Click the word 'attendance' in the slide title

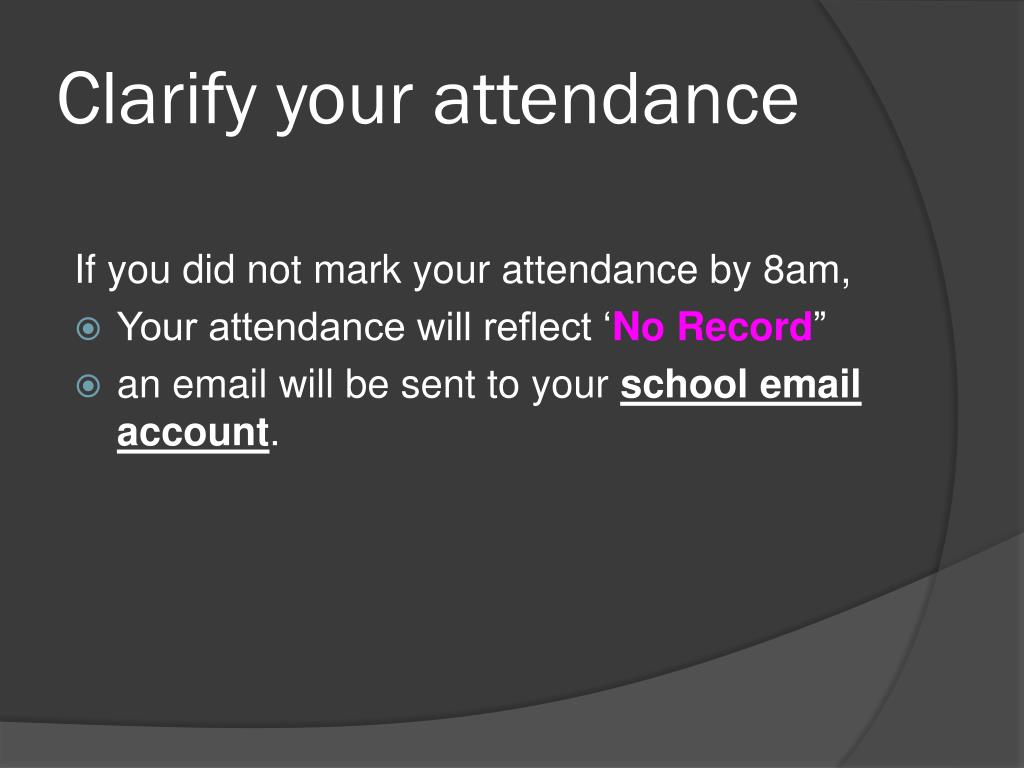tap(616, 99)
